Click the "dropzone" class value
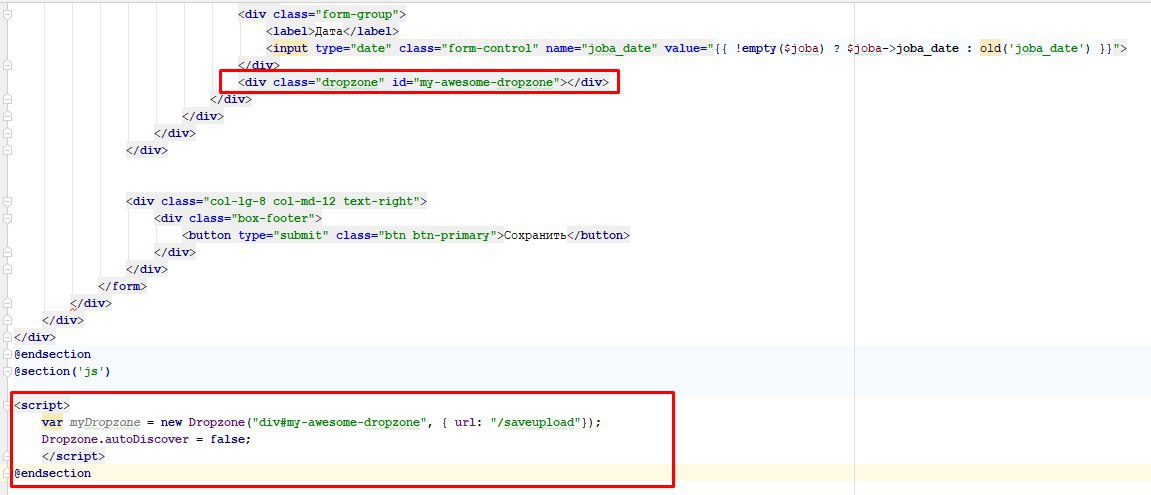This screenshot has width=1151, height=495. pyautogui.click(x=352, y=82)
